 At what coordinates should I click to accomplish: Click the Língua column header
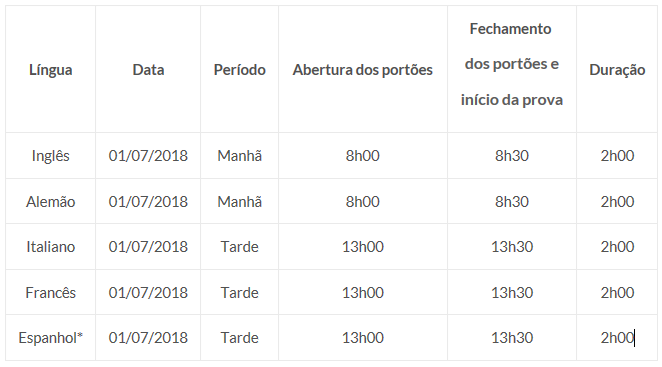click(x=51, y=70)
